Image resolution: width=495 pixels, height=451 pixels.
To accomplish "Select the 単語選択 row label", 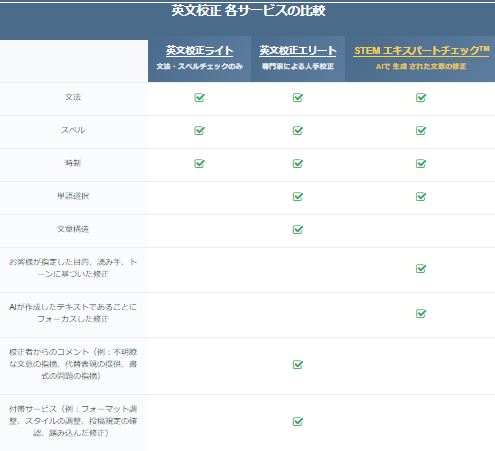I will coord(73,196).
